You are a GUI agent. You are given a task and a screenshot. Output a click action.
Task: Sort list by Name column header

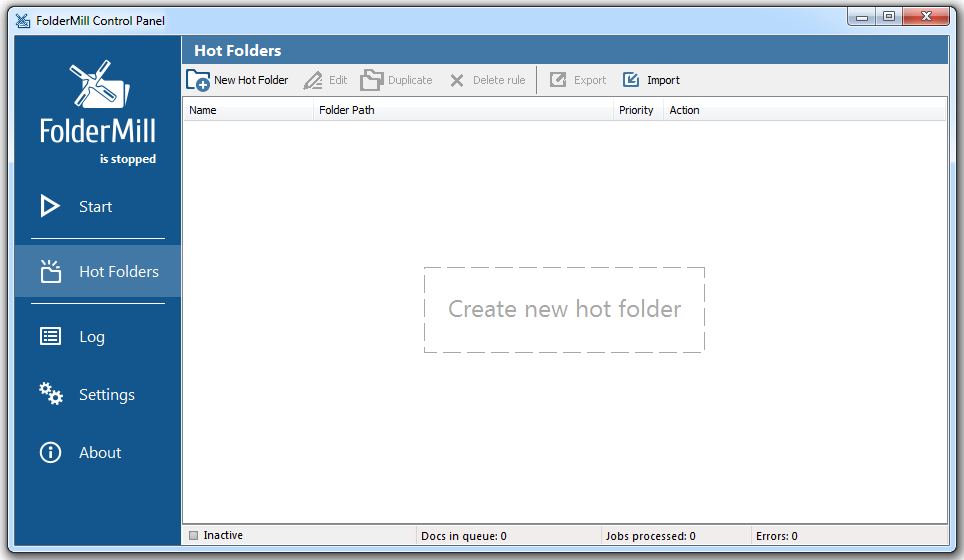[x=248, y=110]
